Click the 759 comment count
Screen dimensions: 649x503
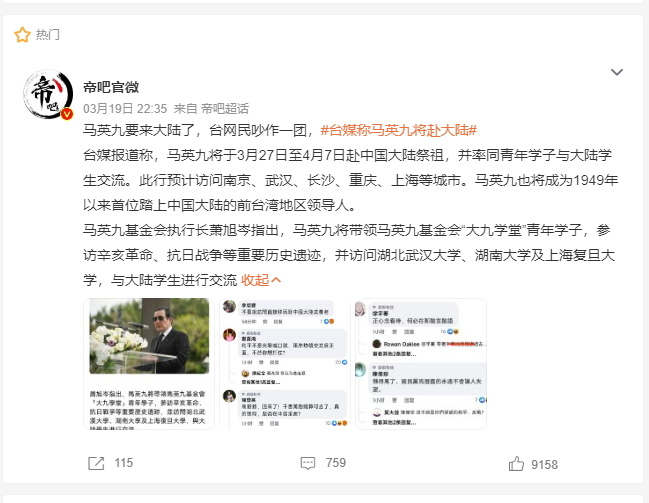(x=336, y=463)
